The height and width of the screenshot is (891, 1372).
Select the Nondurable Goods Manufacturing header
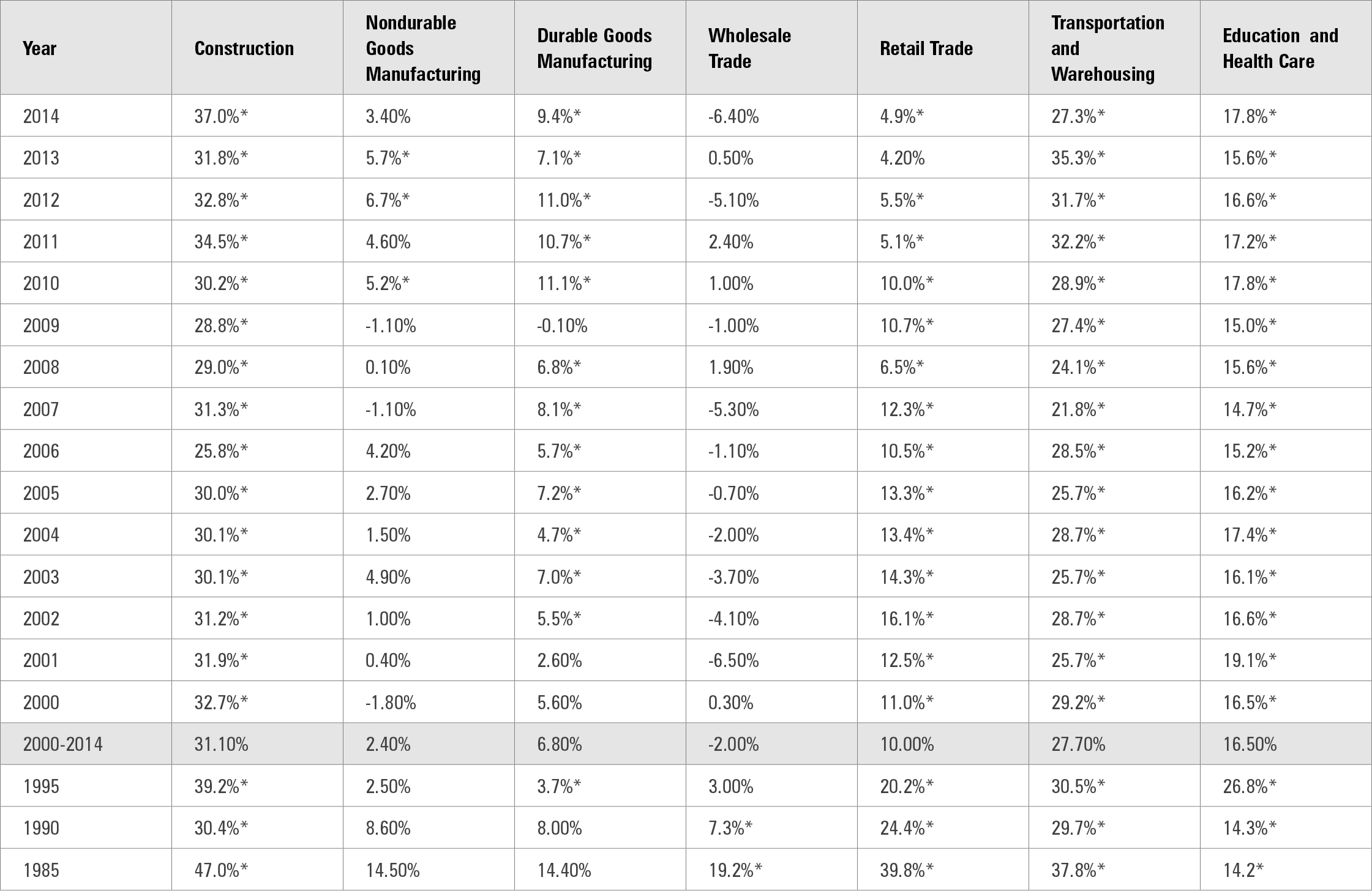[422, 48]
